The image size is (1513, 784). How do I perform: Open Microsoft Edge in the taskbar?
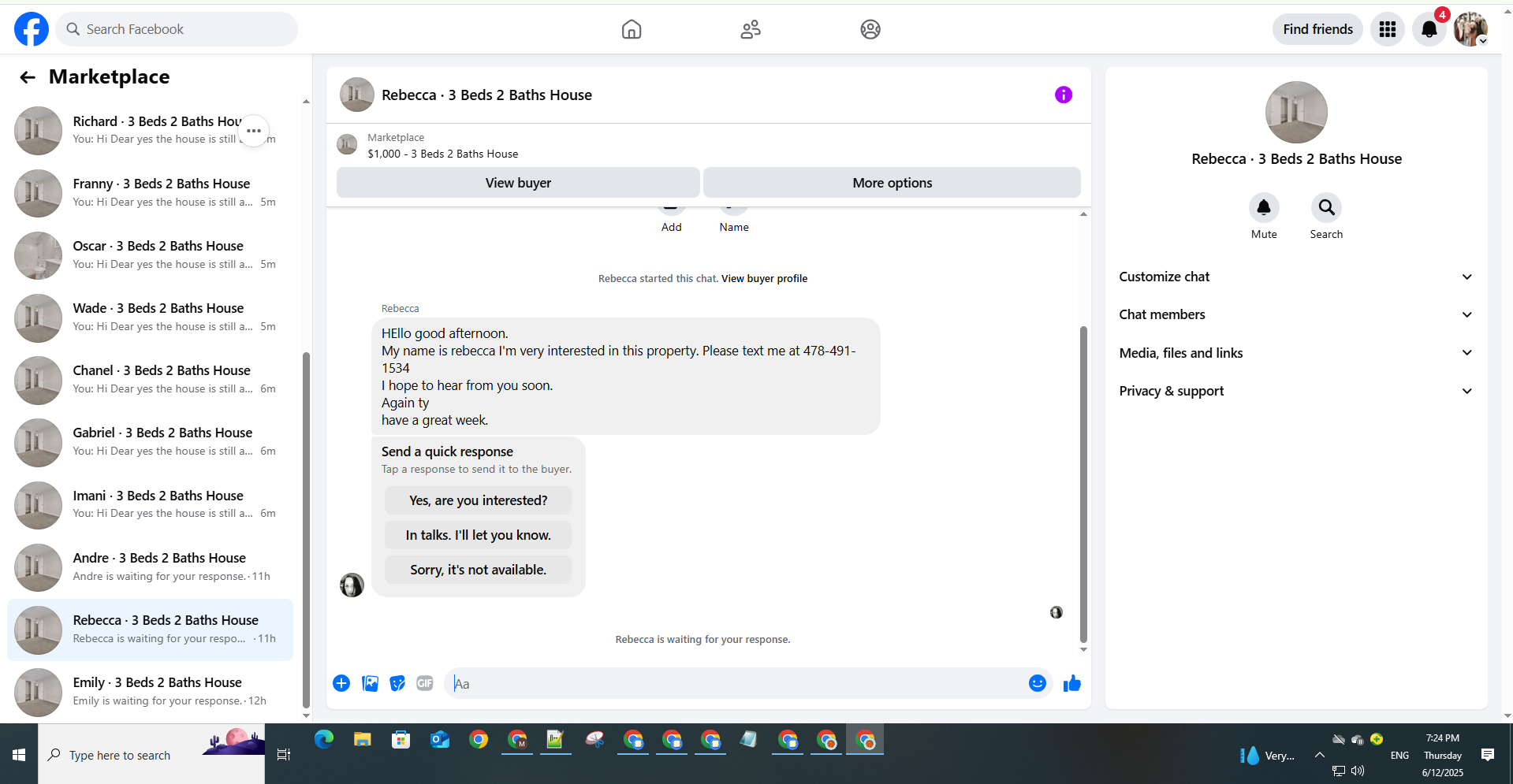tap(324, 739)
